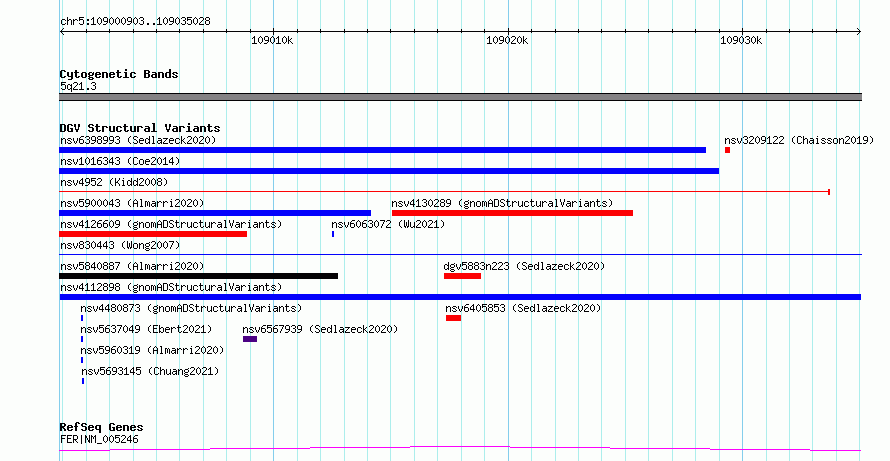Select the black bar under nsv5840887
The width and height of the screenshot is (890, 461).
[198, 276]
